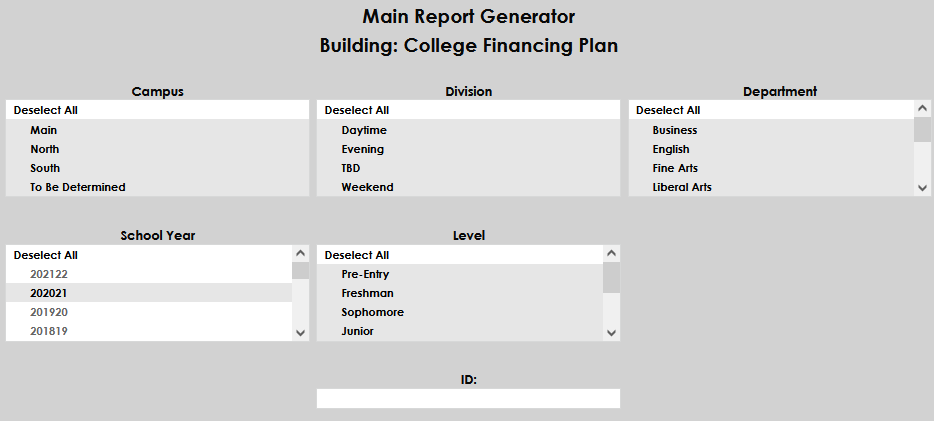Deselect All in the Level list
Image resolution: width=934 pixels, height=421 pixels.
[x=357, y=255]
